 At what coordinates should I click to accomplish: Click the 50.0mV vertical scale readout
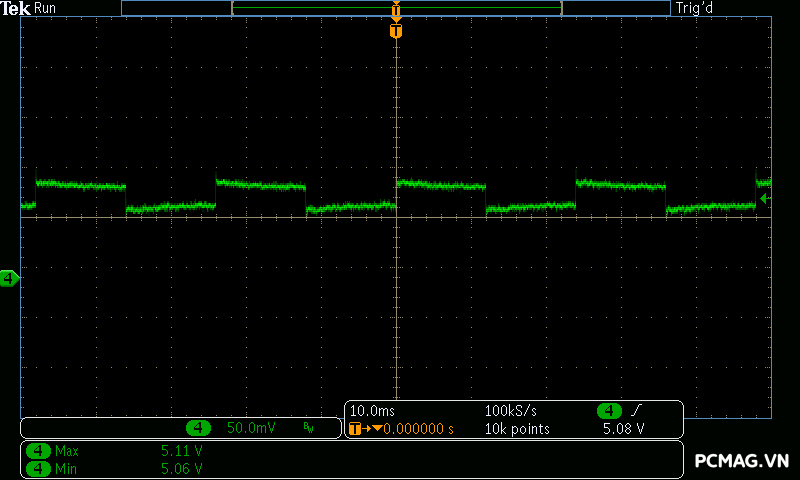click(249, 428)
